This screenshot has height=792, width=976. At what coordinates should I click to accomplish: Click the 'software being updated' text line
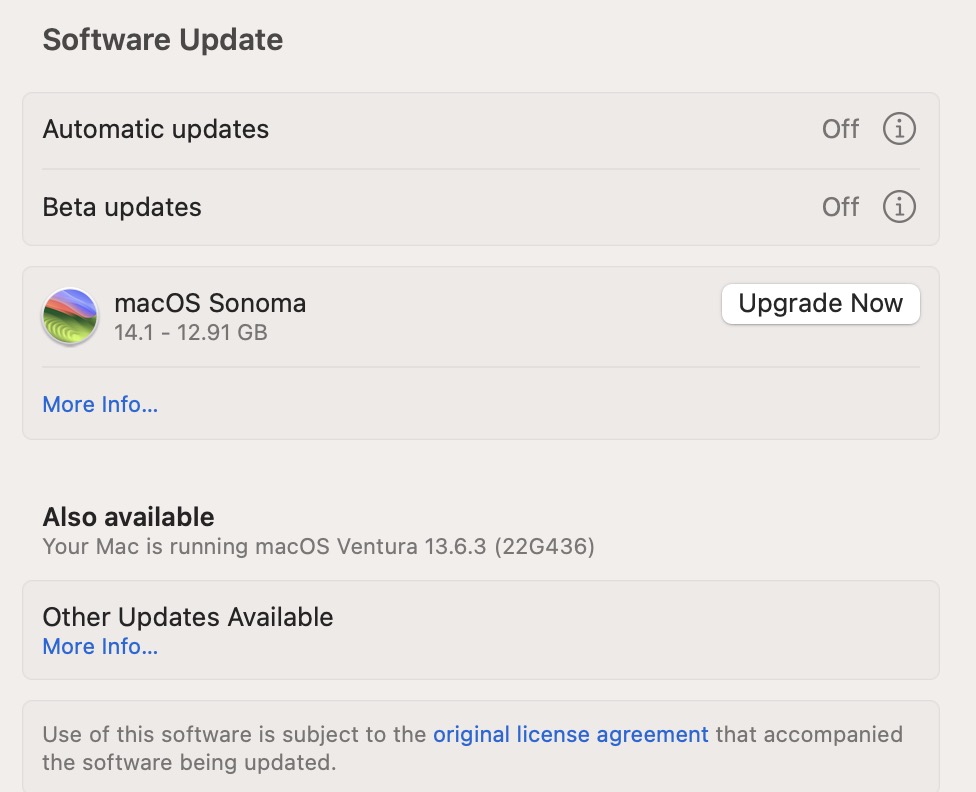click(188, 762)
